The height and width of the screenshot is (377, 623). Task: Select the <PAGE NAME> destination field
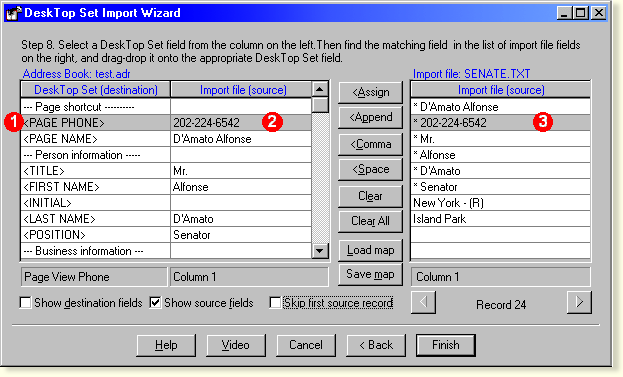pyautogui.click(x=95, y=139)
